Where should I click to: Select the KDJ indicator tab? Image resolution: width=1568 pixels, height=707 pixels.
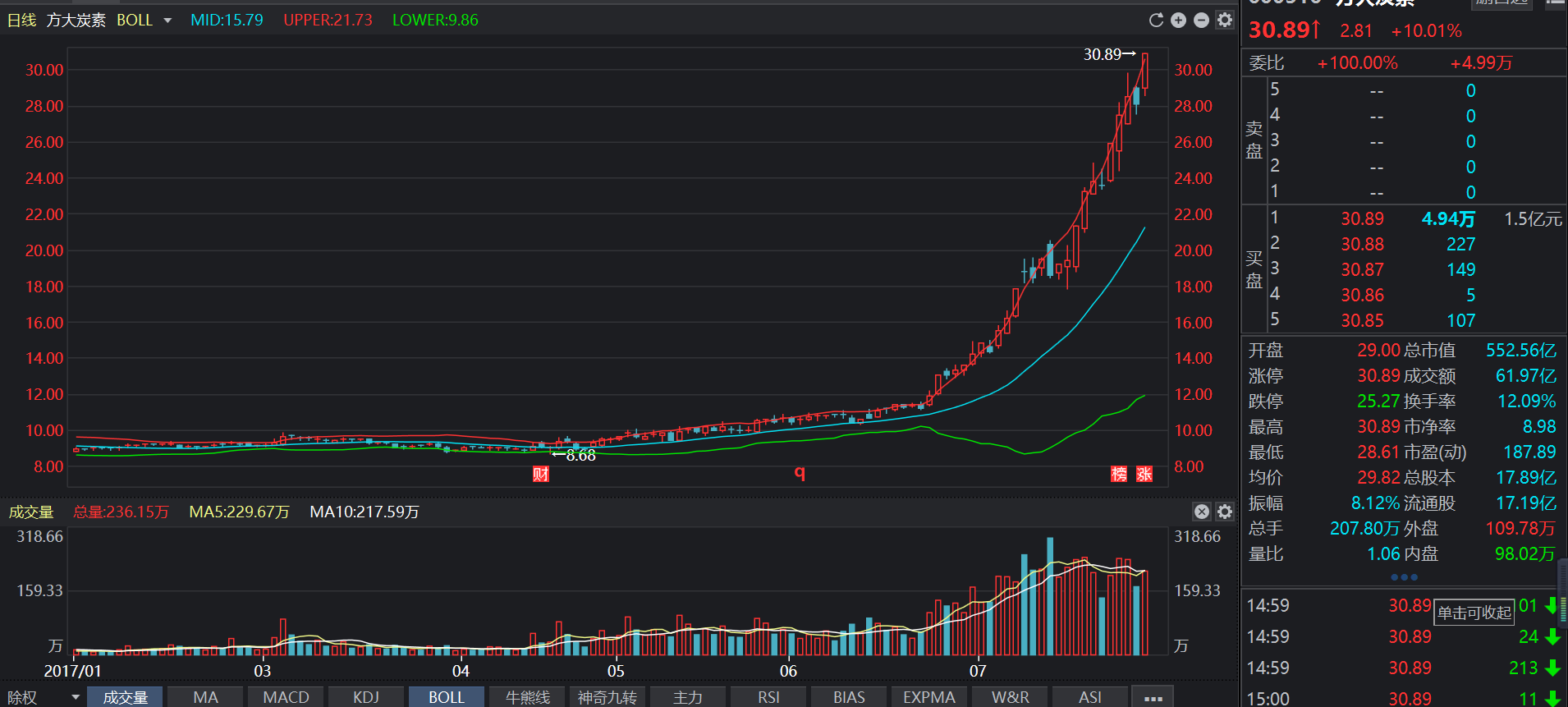[x=366, y=697]
